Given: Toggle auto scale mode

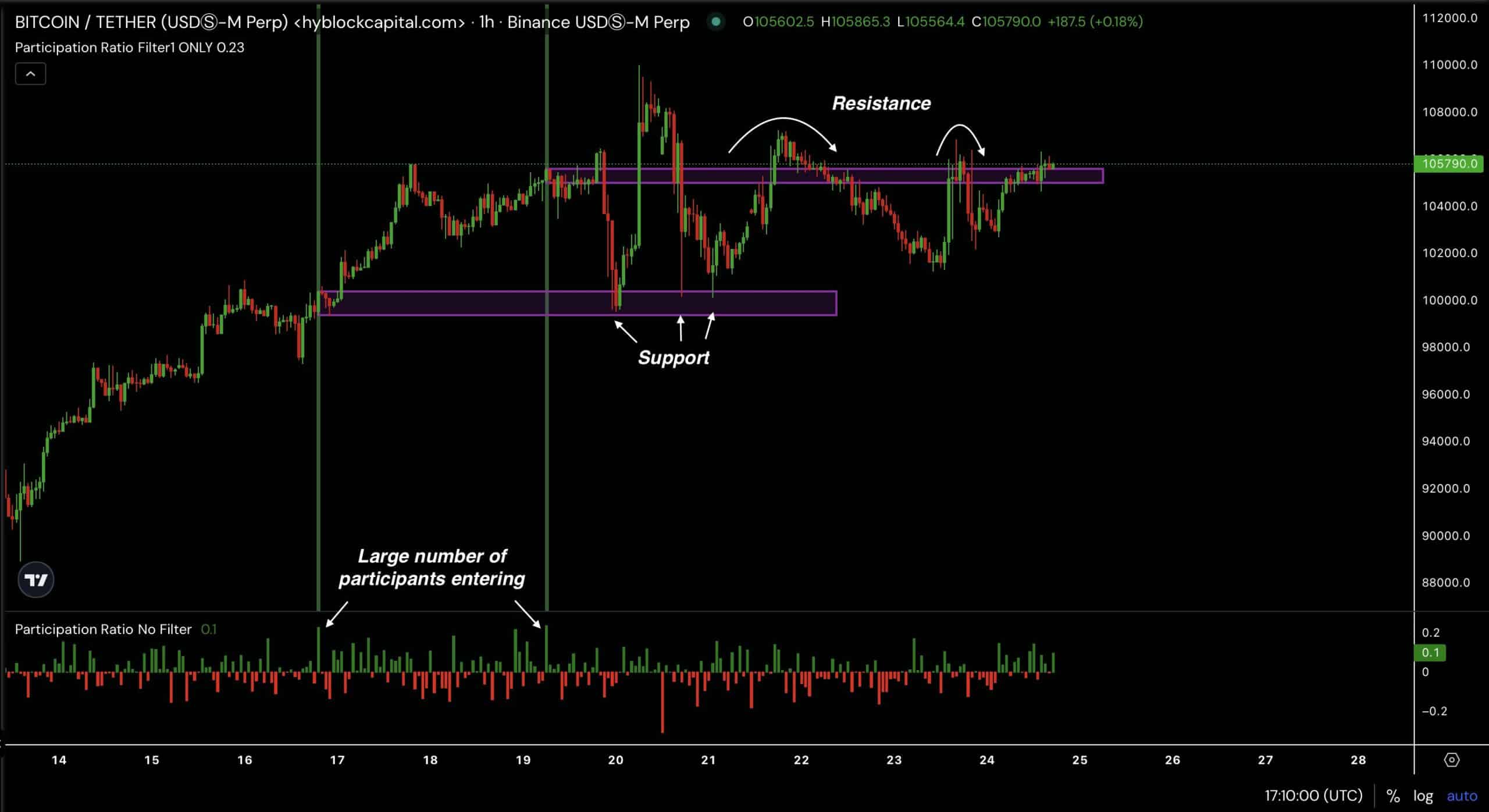Looking at the screenshot, I should coord(1462,796).
